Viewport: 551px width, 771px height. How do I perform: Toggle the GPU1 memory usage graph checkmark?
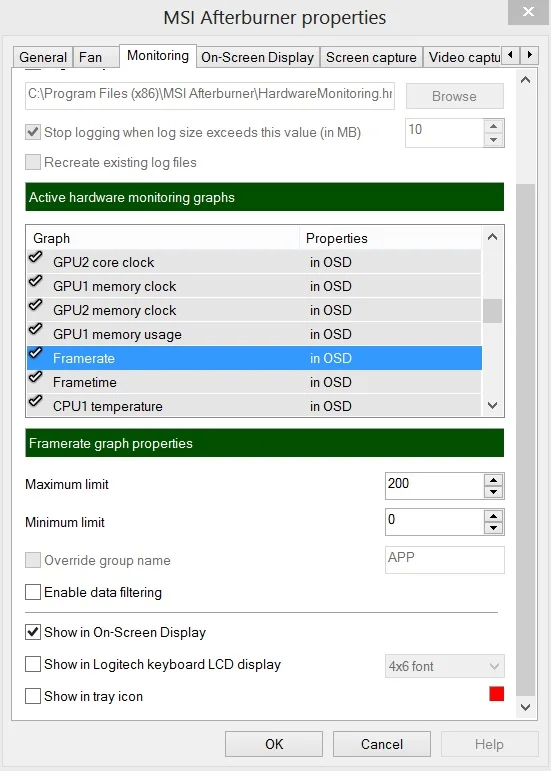click(35, 329)
